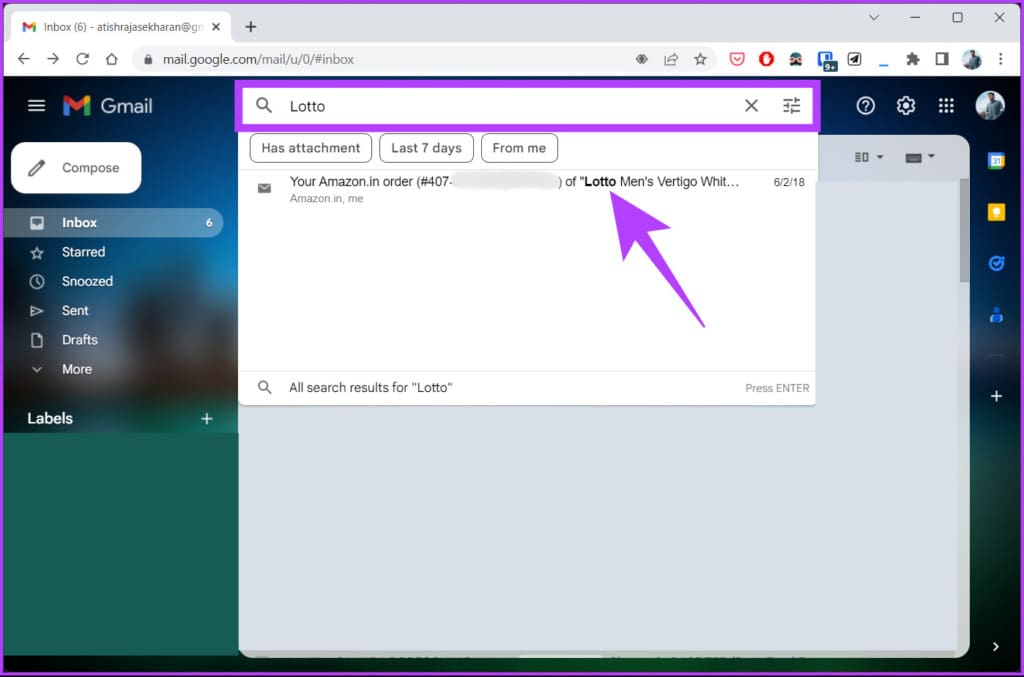Open Google Calendar side panel icon
The width and height of the screenshot is (1024, 677).
point(996,161)
